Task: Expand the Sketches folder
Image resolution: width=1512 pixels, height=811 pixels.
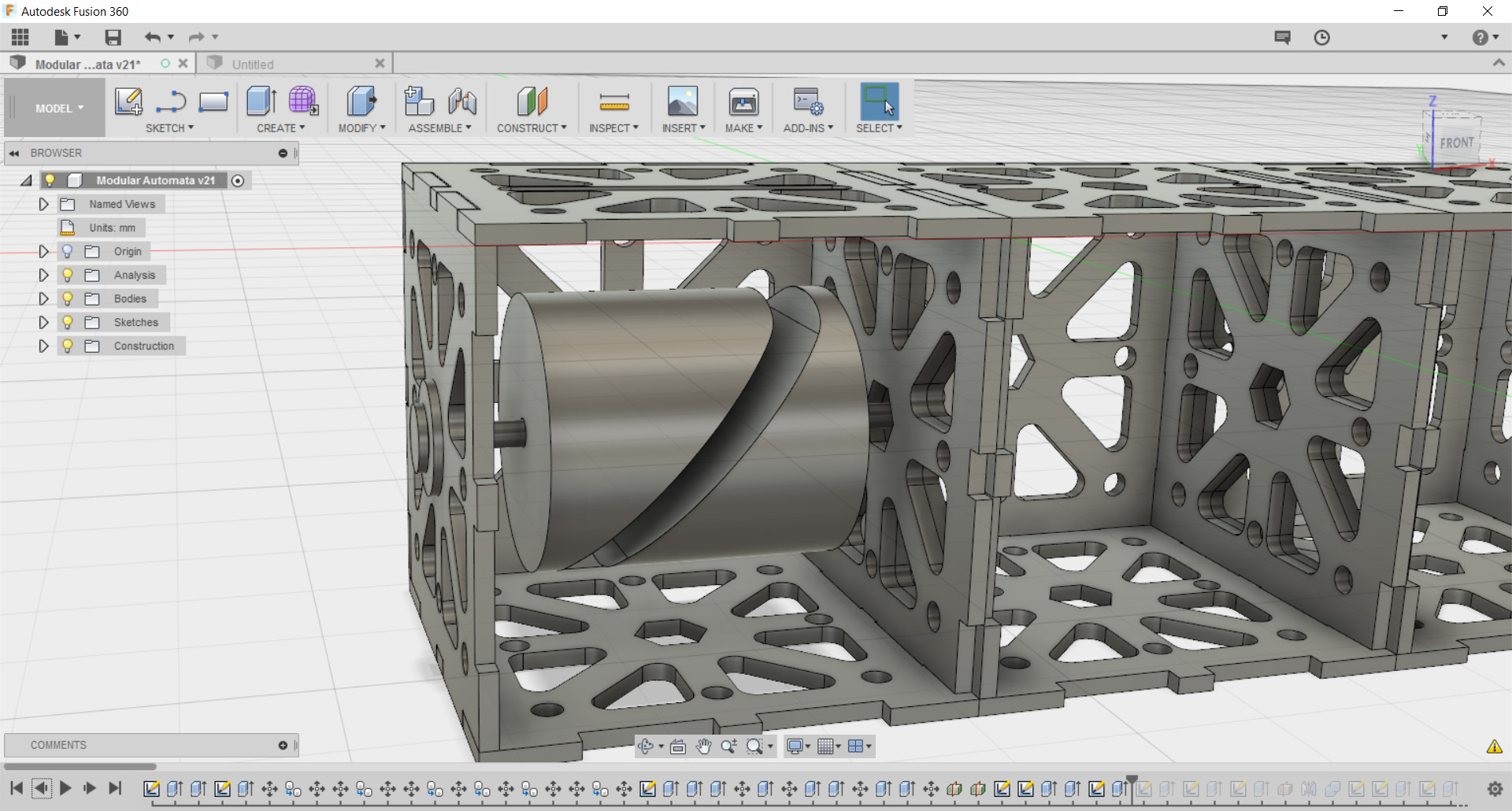Action: coord(43,322)
